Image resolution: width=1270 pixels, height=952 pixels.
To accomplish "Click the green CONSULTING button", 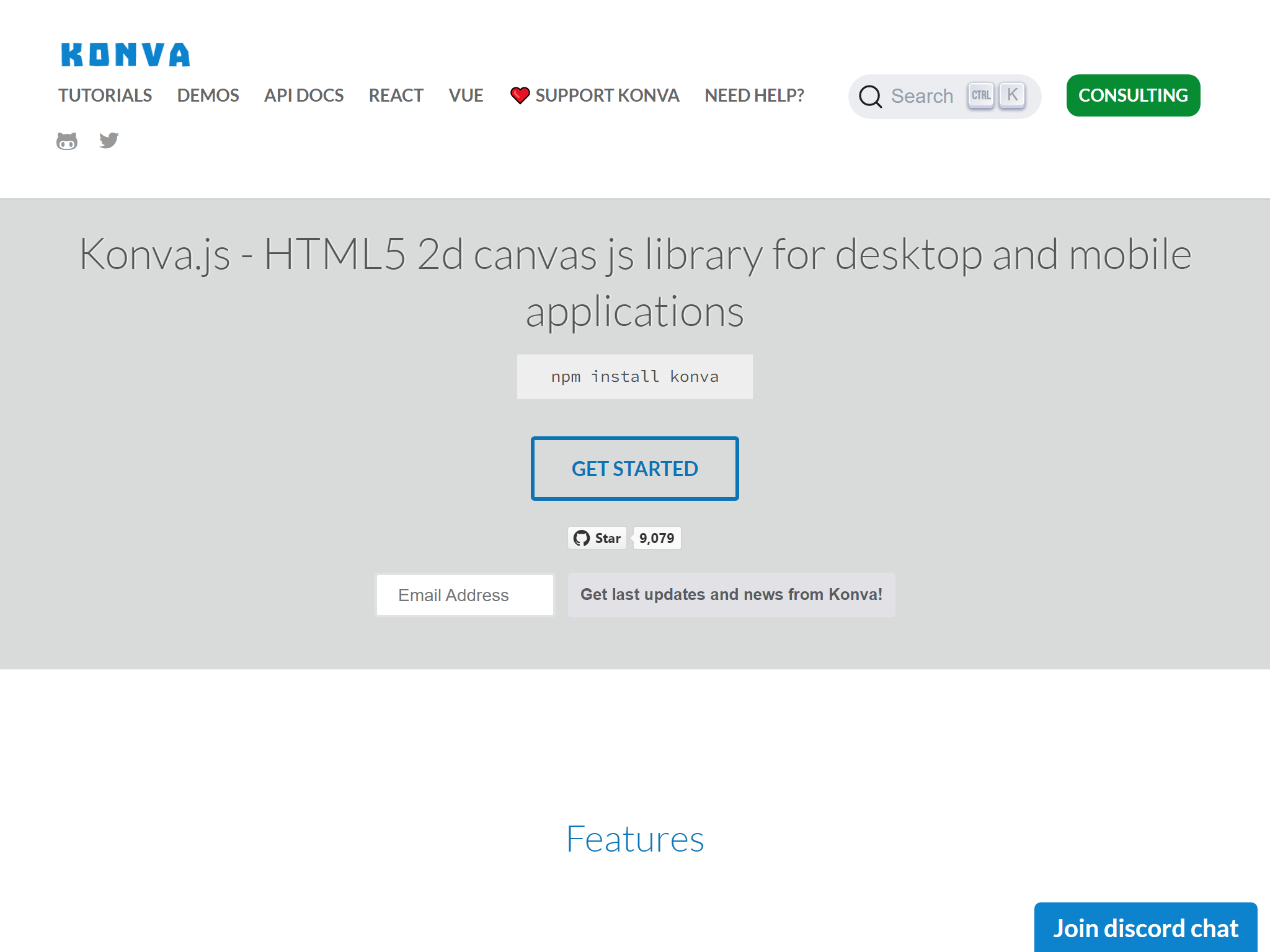I will pyautogui.click(x=1132, y=95).
